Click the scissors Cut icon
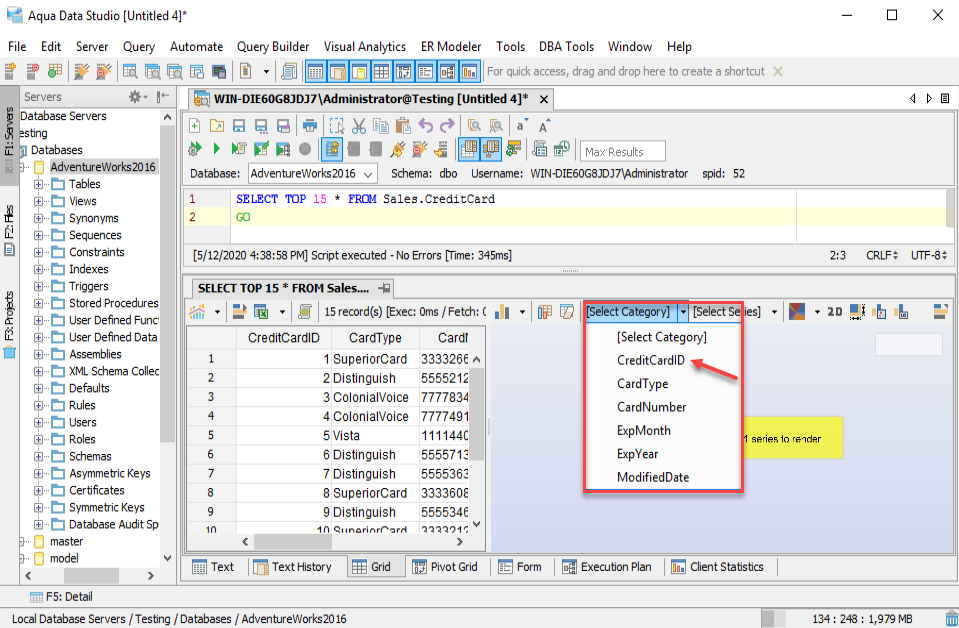 358,126
